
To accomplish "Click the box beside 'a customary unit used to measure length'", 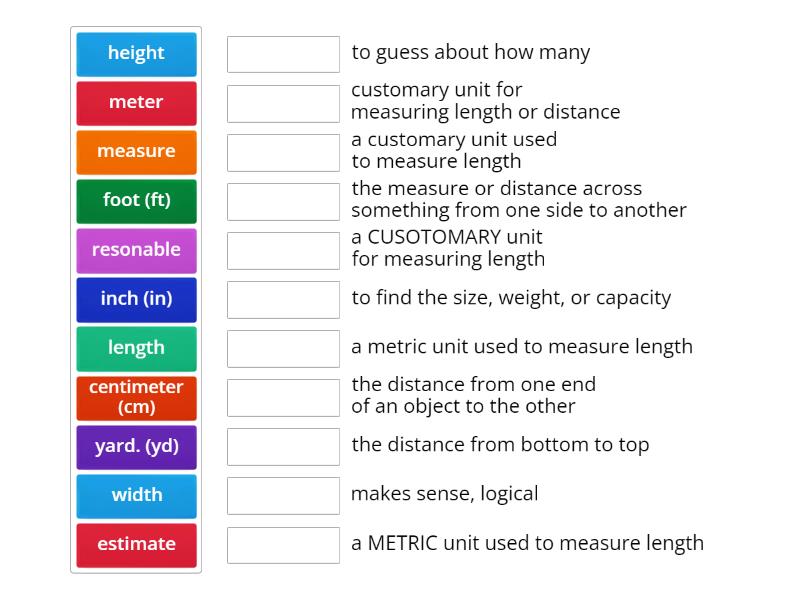I will point(283,152).
